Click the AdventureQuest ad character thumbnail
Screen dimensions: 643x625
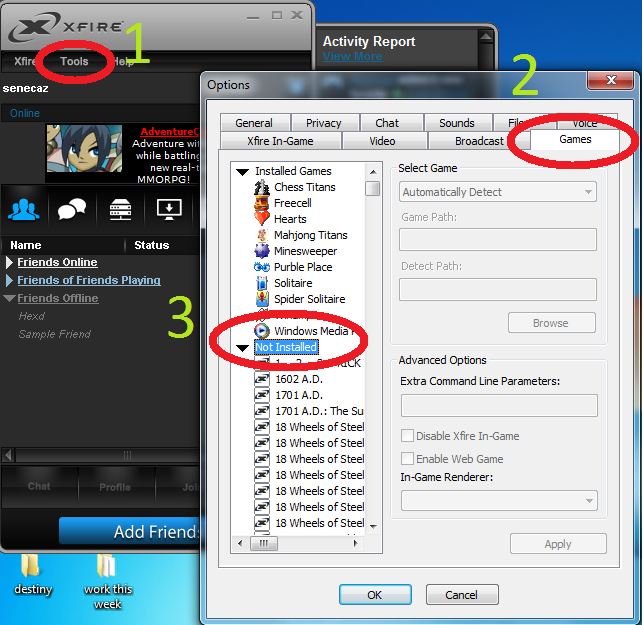tap(84, 148)
